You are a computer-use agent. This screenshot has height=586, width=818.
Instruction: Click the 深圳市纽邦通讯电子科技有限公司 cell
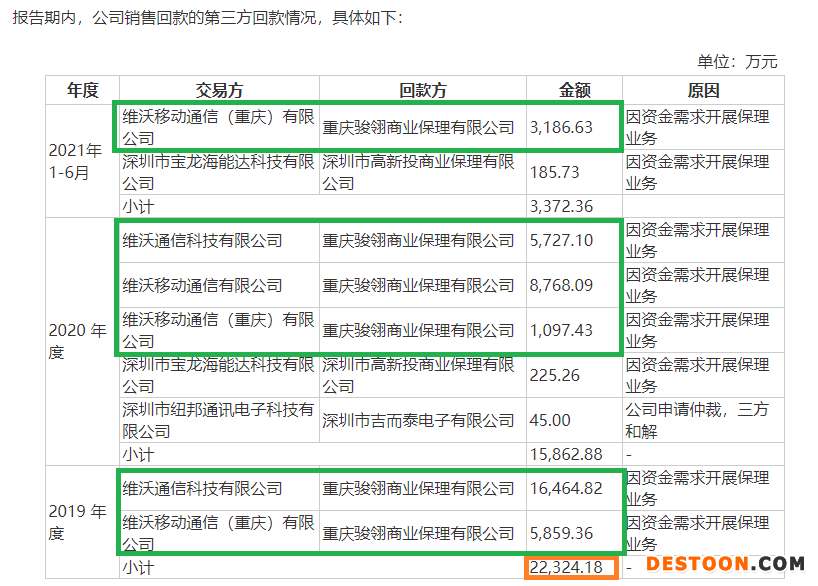coord(218,420)
